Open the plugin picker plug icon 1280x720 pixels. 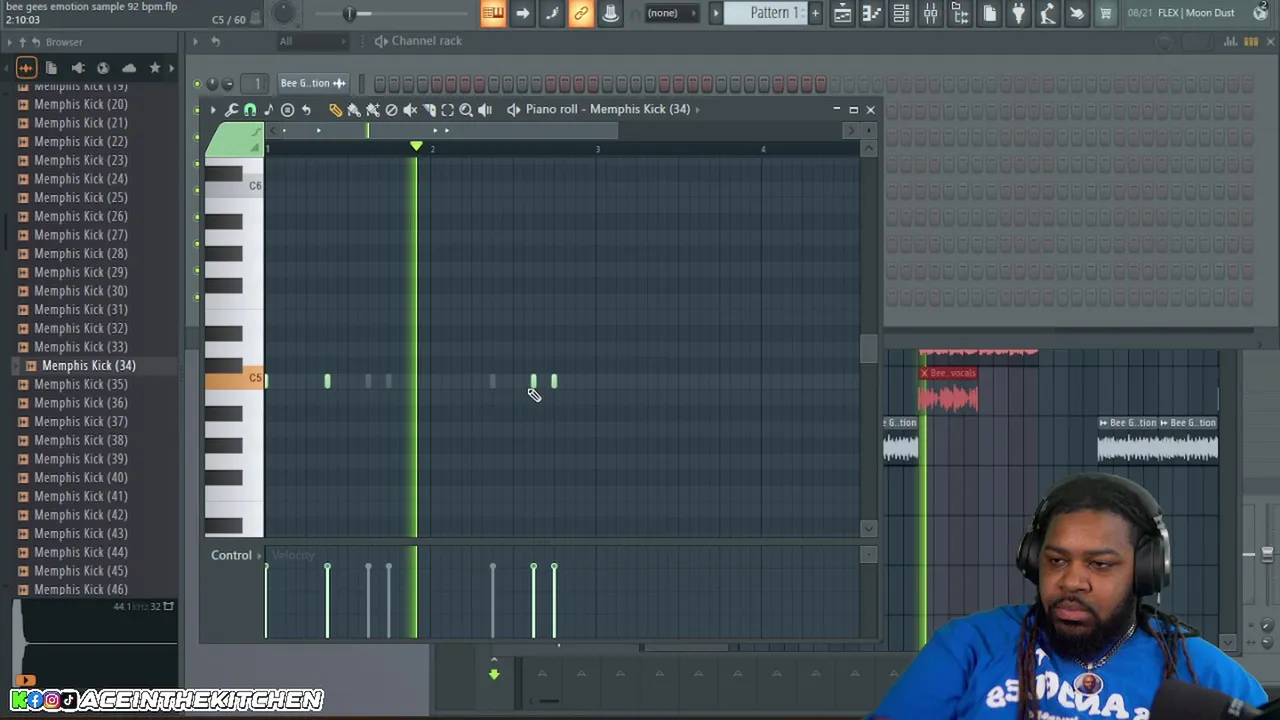pos(1018,13)
